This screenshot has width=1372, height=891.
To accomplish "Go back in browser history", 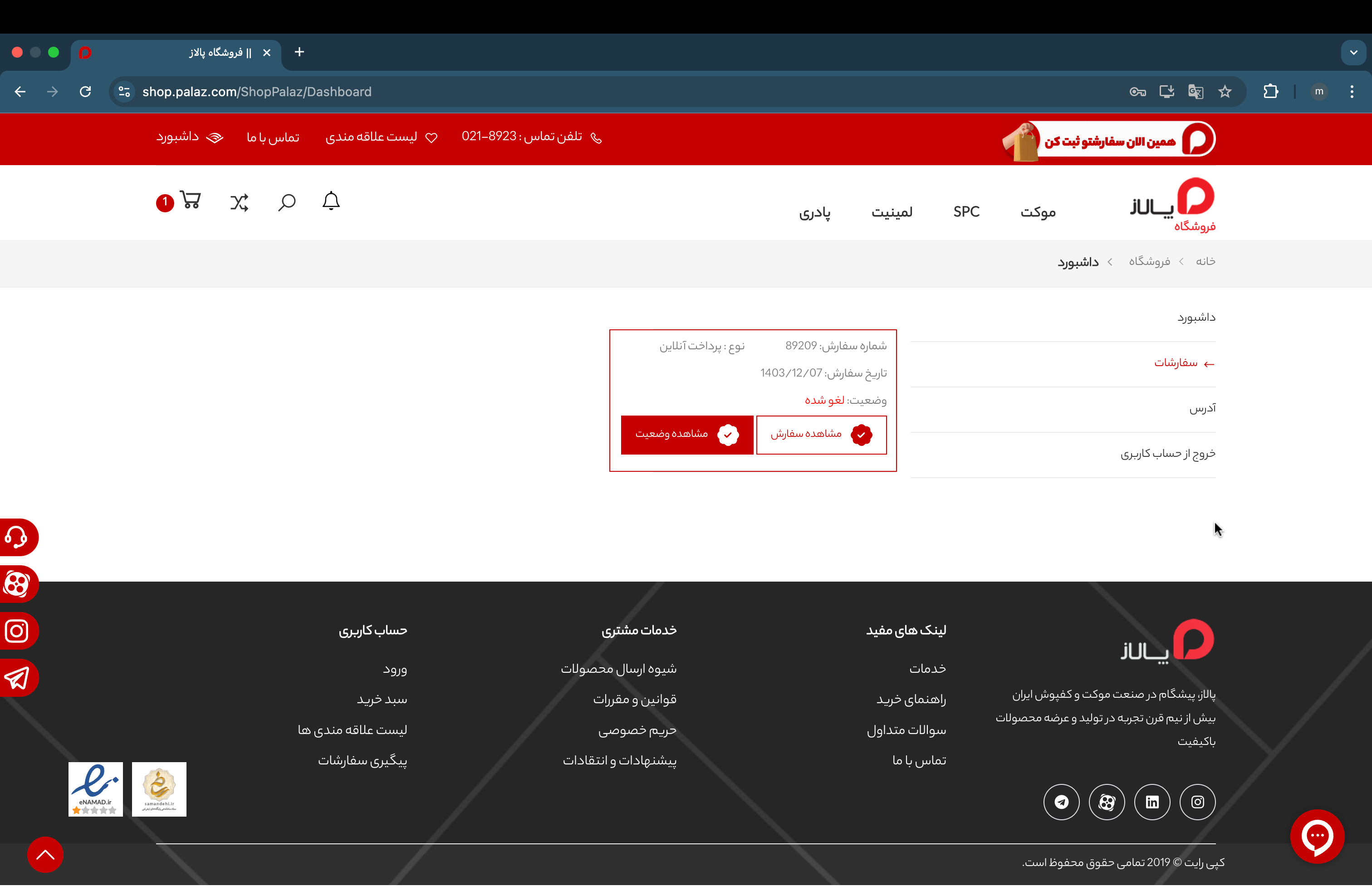I will [20, 92].
